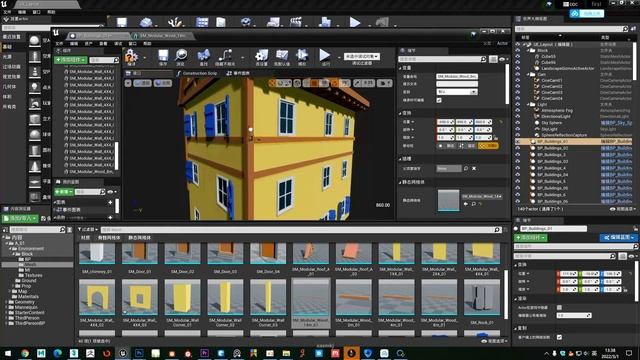640x360 pixels.
Task: Click the green Add/Import button in Content Browser
Action: (20, 219)
